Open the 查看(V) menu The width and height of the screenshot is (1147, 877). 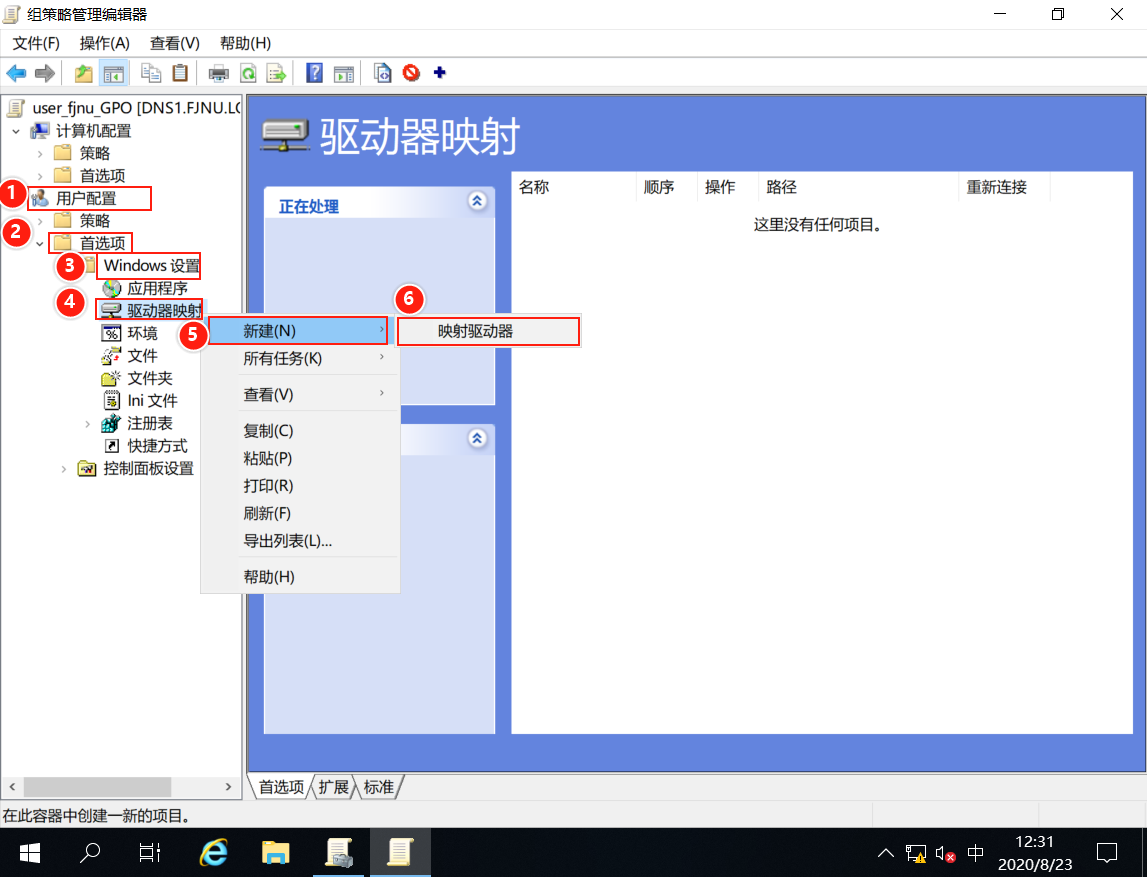click(173, 43)
